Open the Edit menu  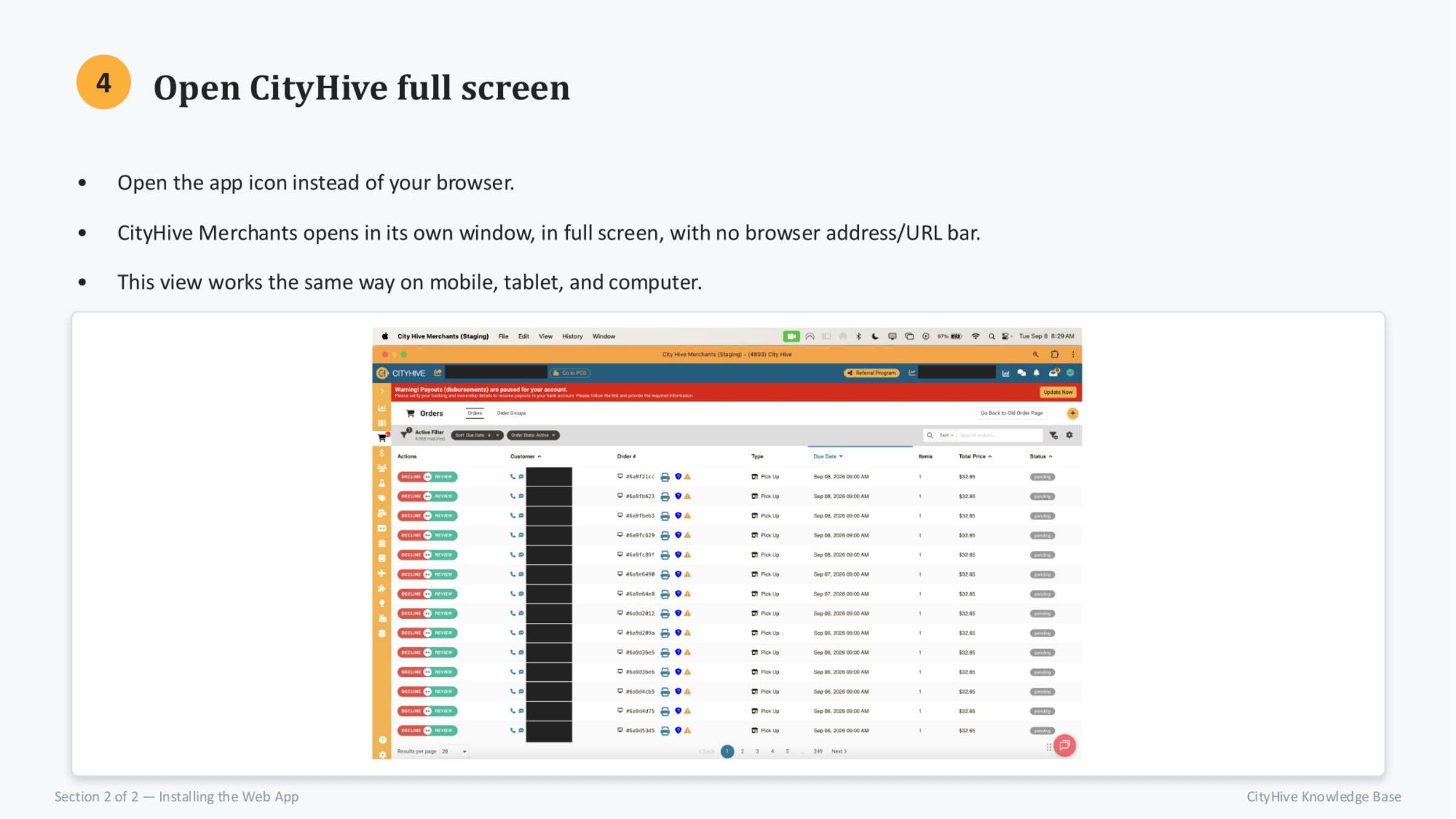tap(524, 336)
